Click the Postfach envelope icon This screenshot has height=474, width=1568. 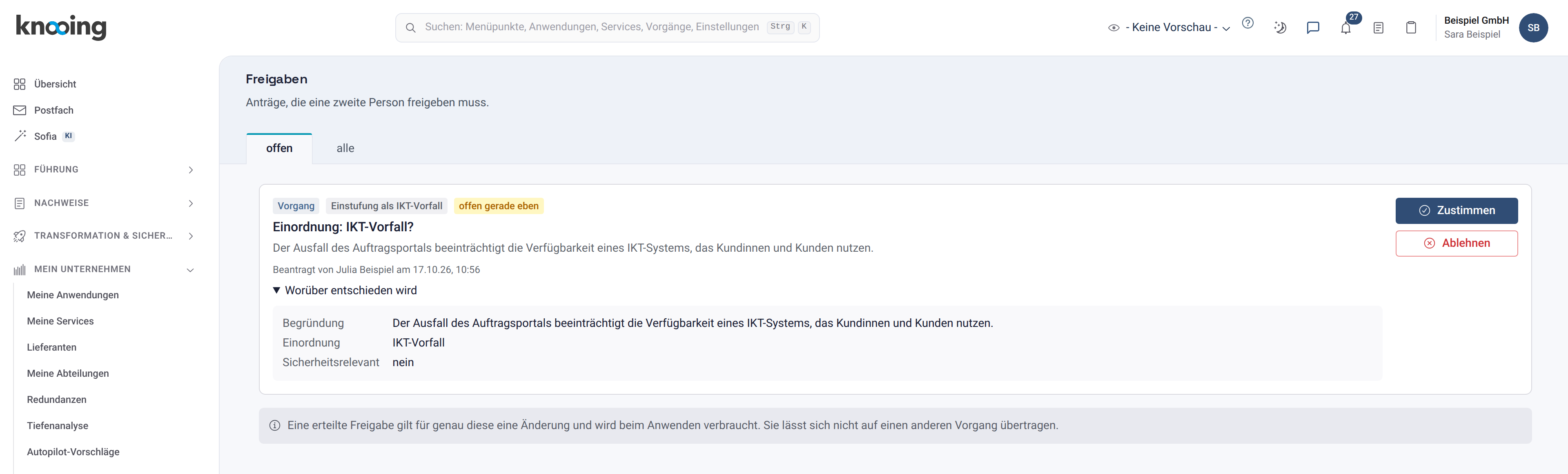point(20,110)
